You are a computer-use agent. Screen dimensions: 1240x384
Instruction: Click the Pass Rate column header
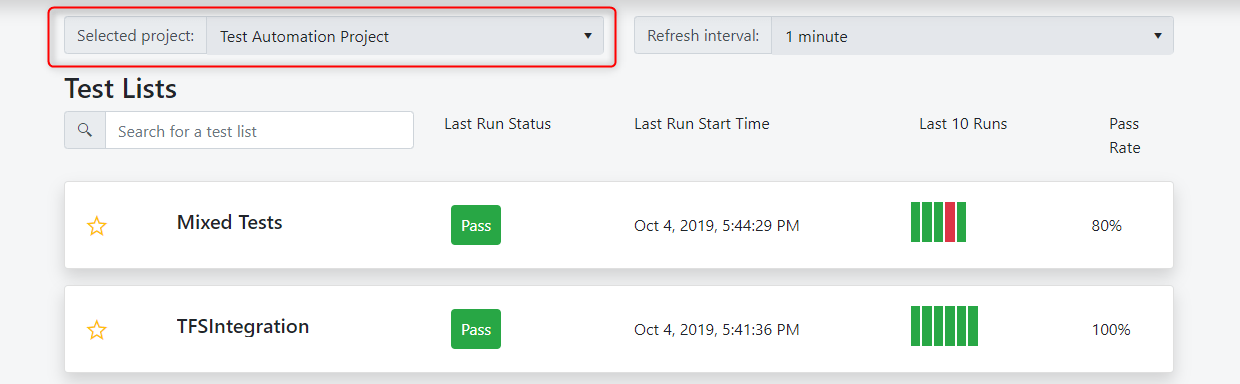pyautogui.click(x=1125, y=136)
